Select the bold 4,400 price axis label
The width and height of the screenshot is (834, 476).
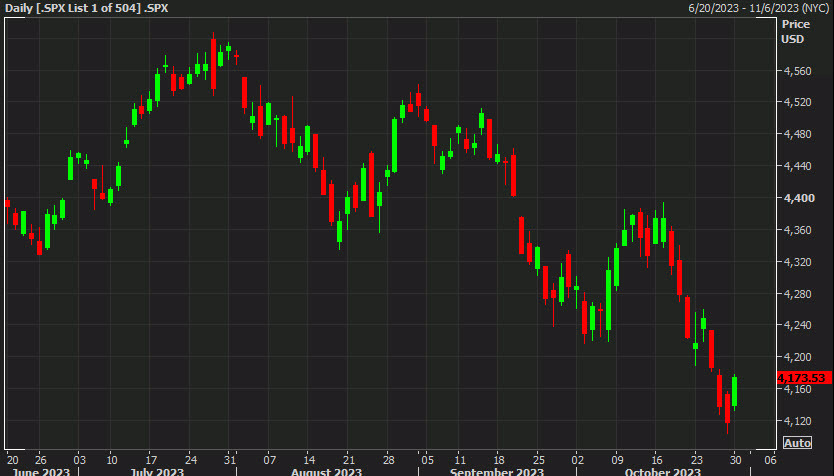point(799,198)
